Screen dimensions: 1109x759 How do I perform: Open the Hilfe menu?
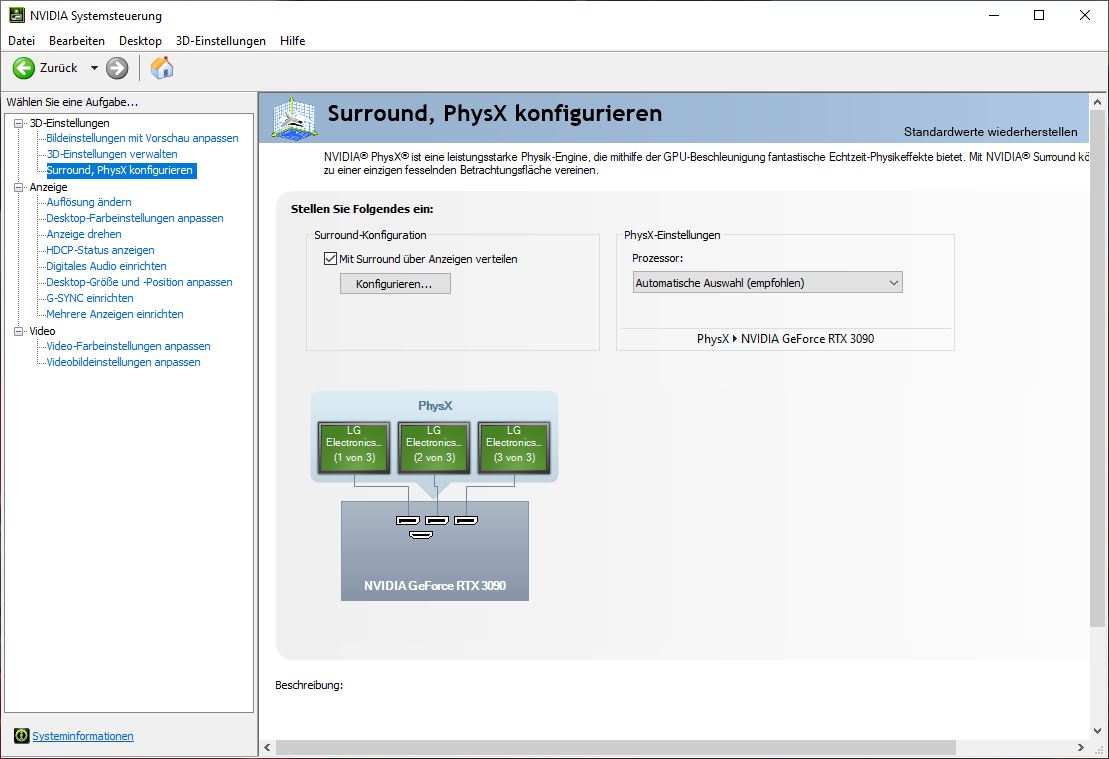tap(292, 41)
